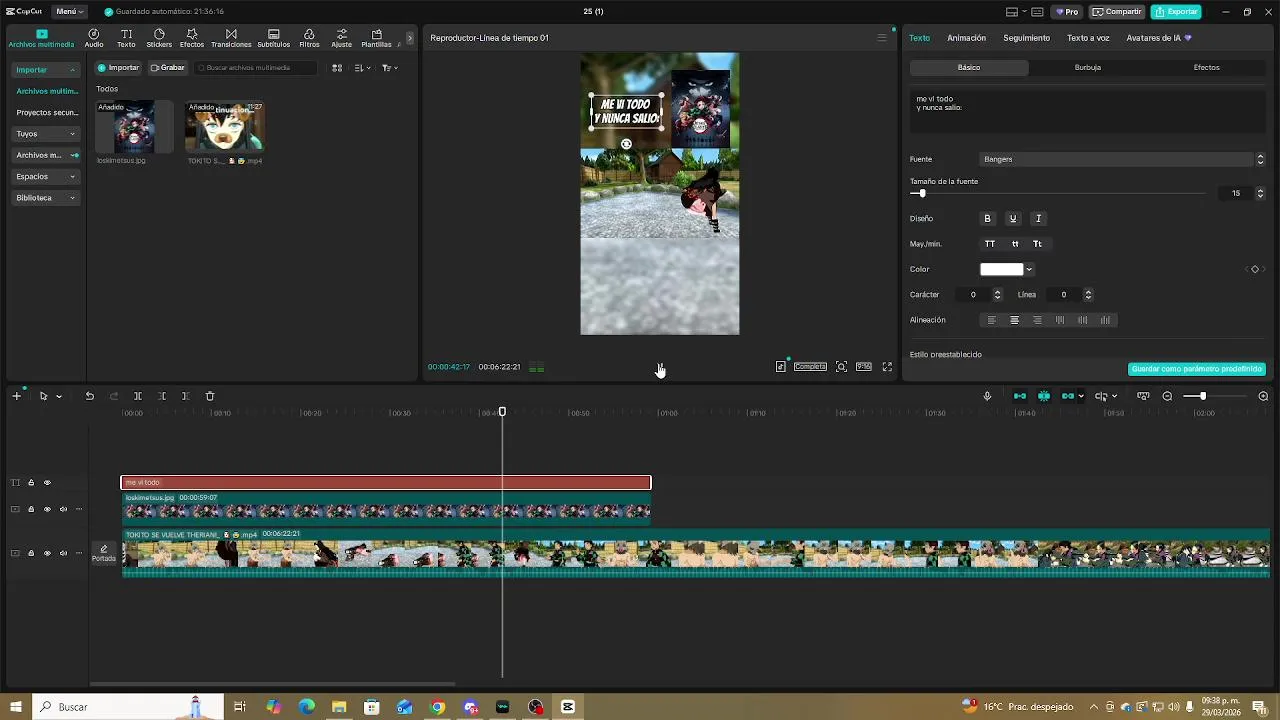This screenshot has height=720, width=1280.
Task: Expand the Espacios sidebar section
Action: click(x=46, y=176)
